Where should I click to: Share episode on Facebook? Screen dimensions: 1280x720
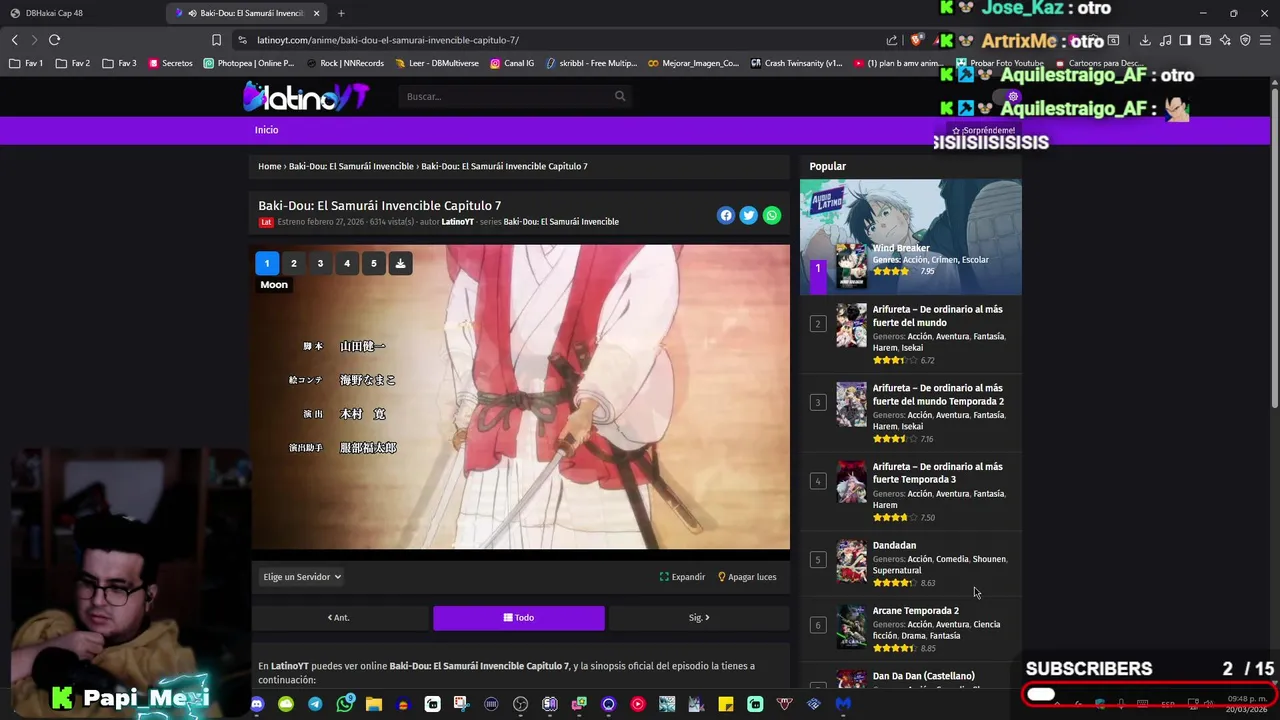pyautogui.click(x=726, y=215)
